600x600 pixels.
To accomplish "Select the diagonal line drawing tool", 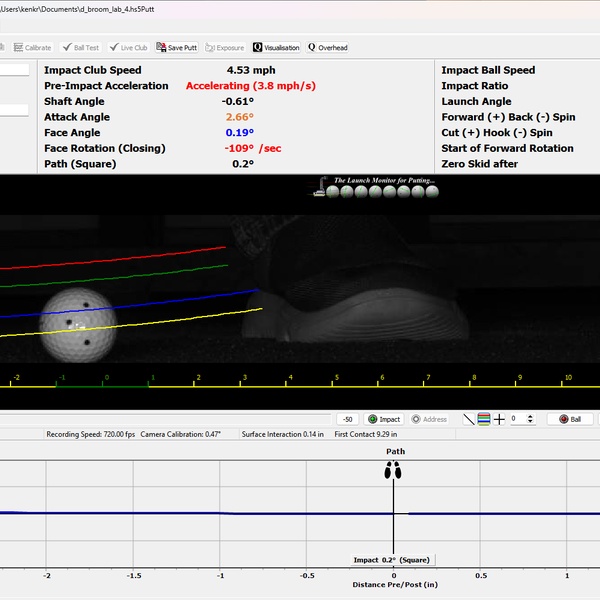I will click(468, 419).
